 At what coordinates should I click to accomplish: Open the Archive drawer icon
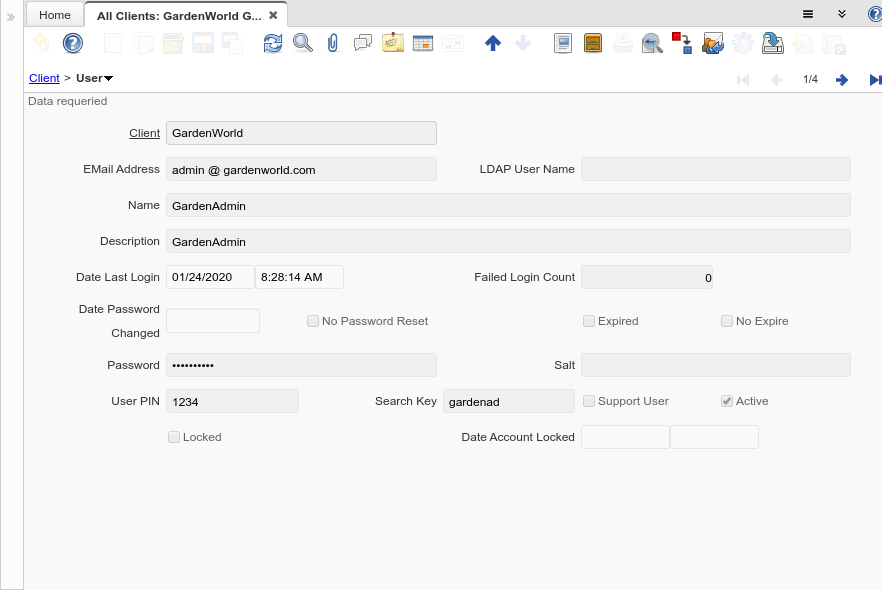coord(593,43)
